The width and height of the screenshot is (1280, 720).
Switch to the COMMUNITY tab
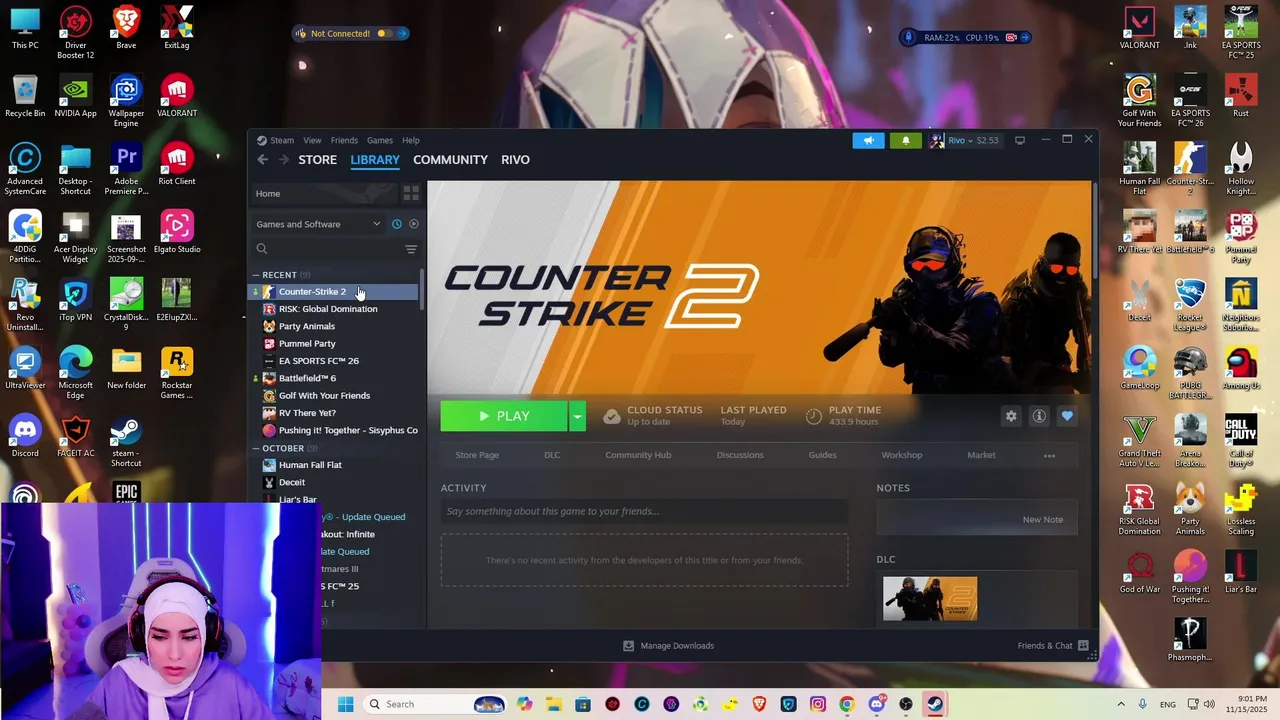tap(450, 160)
